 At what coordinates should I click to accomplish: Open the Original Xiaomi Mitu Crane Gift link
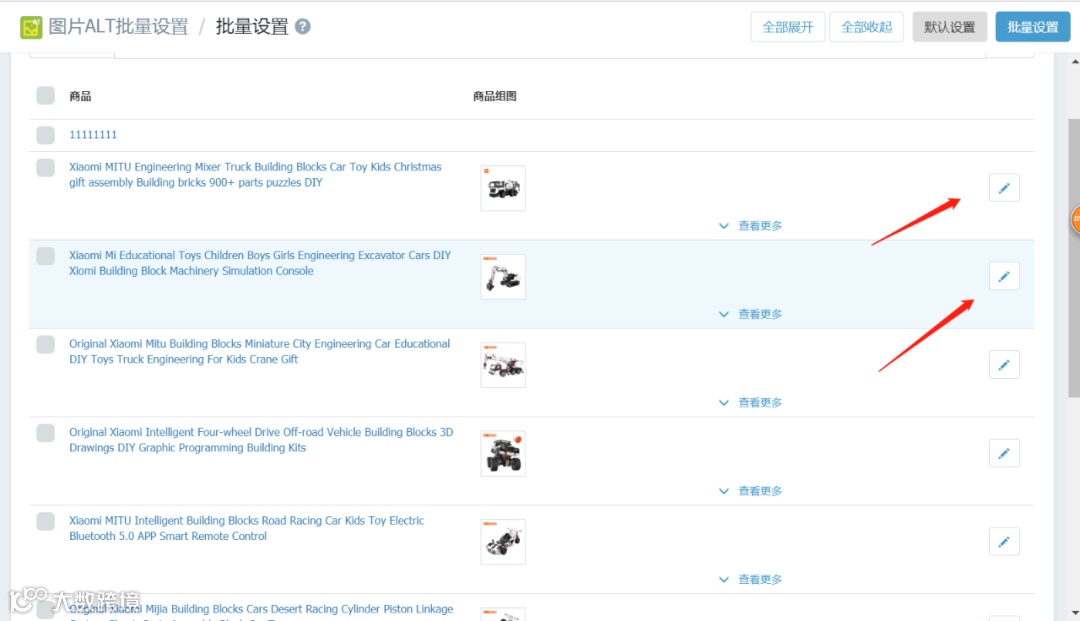(x=259, y=352)
